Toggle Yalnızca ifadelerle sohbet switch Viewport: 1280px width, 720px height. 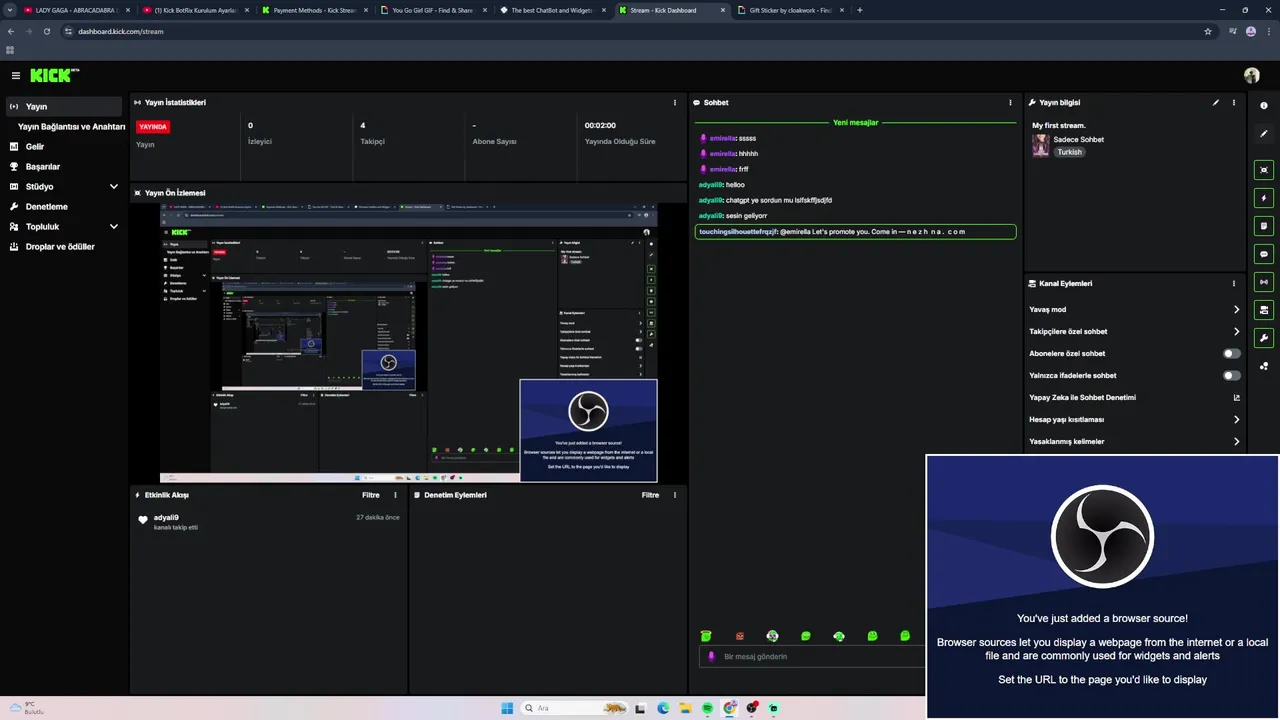[1232, 375]
